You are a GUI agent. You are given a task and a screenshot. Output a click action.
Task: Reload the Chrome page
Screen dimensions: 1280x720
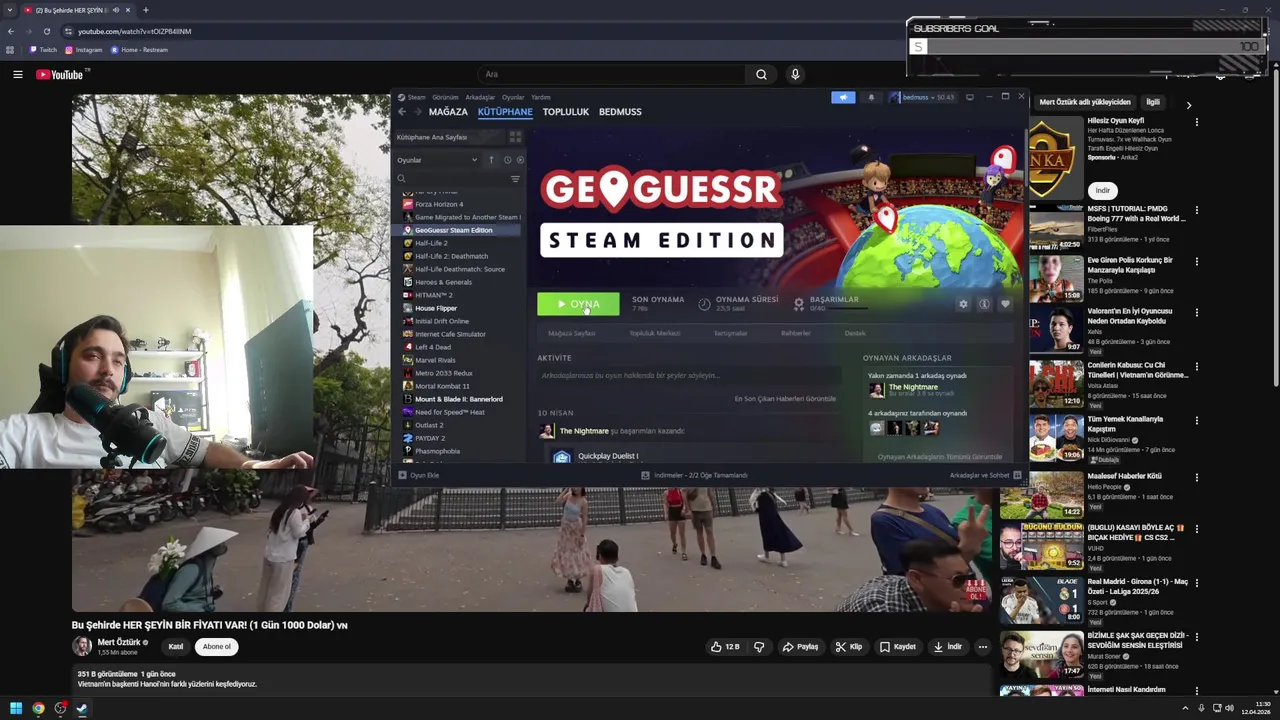46,31
